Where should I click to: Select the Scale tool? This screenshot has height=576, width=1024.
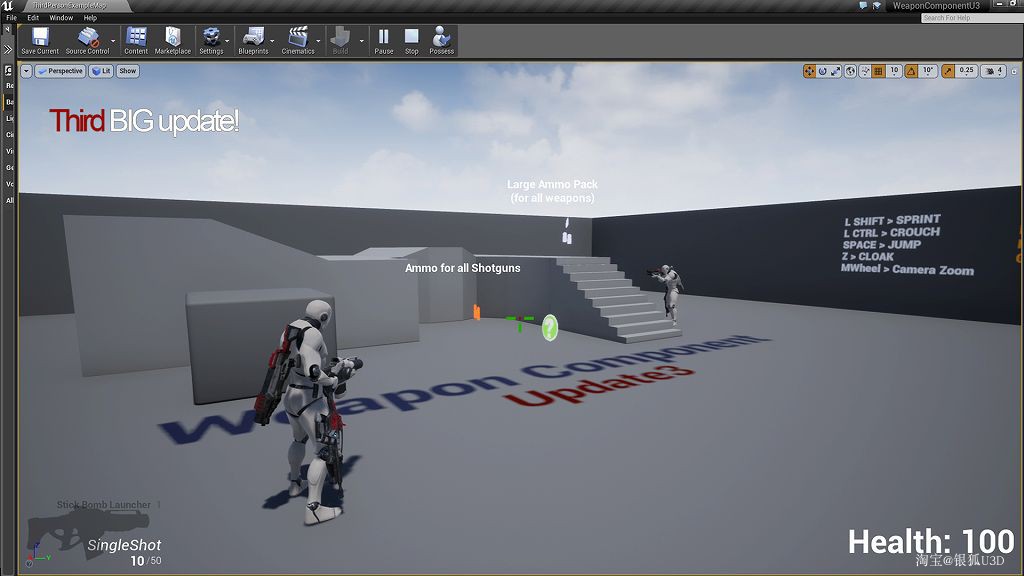836,71
